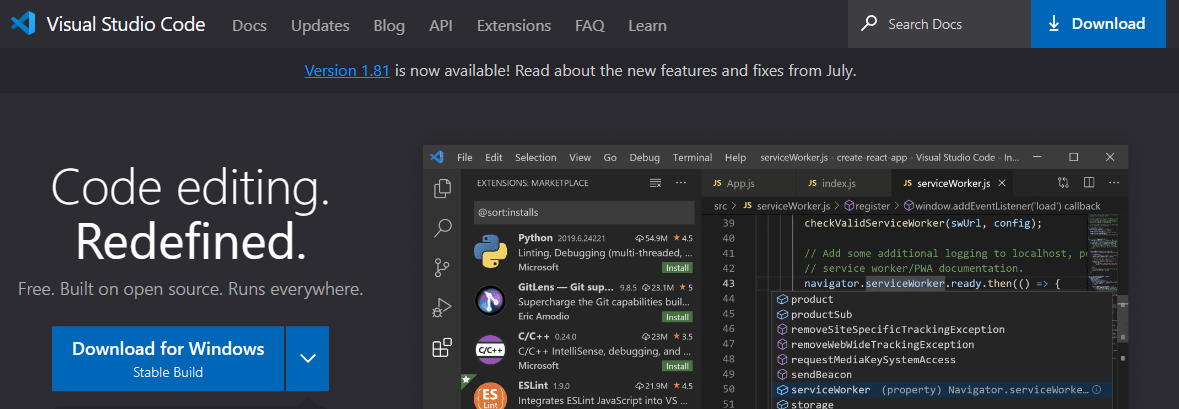Select the highlighted serviceWorker property suggestion
1179x409 pixels.
tap(943, 389)
